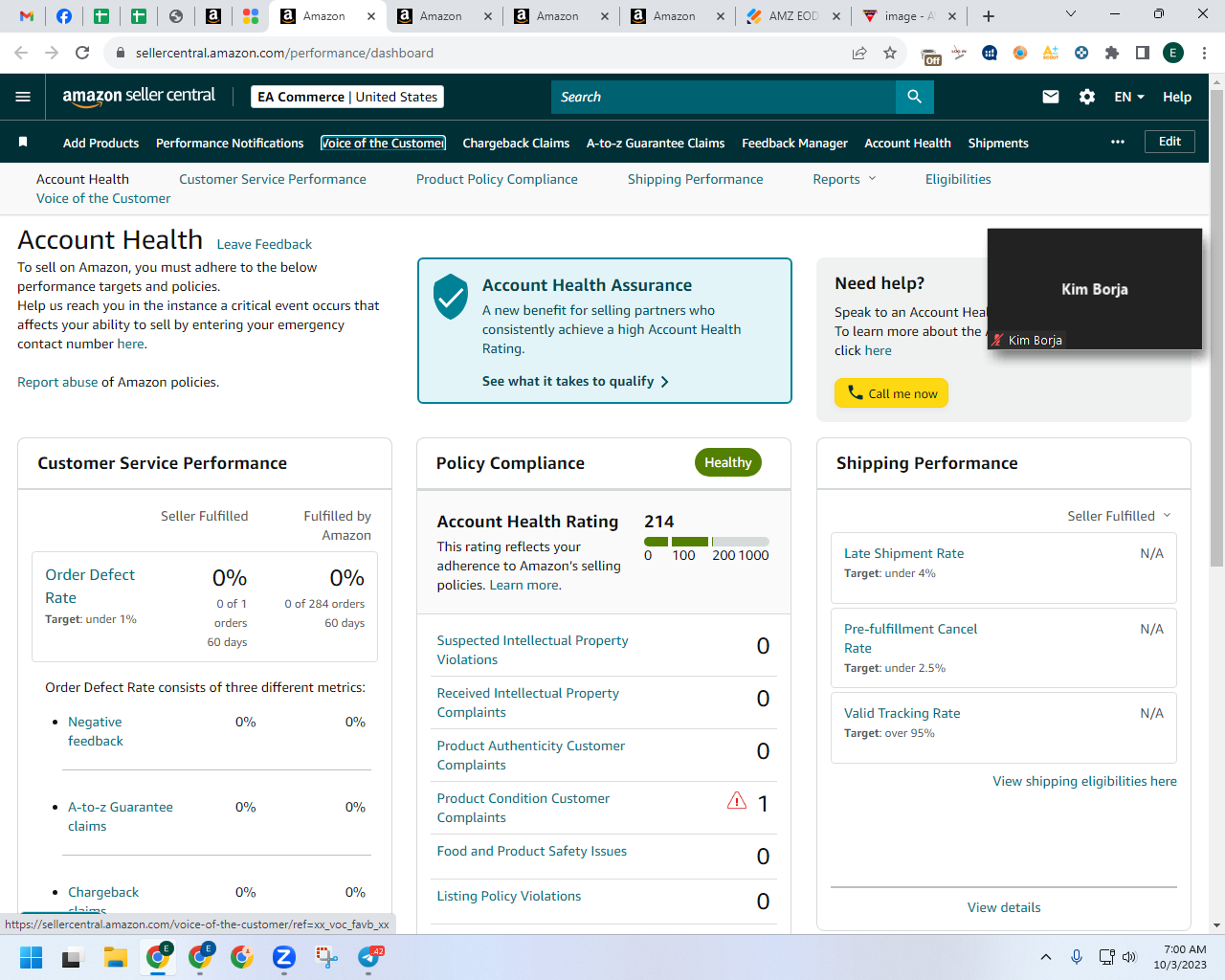Open the Order Defect Rate link
This screenshot has height=980, width=1225.
(x=90, y=586)
